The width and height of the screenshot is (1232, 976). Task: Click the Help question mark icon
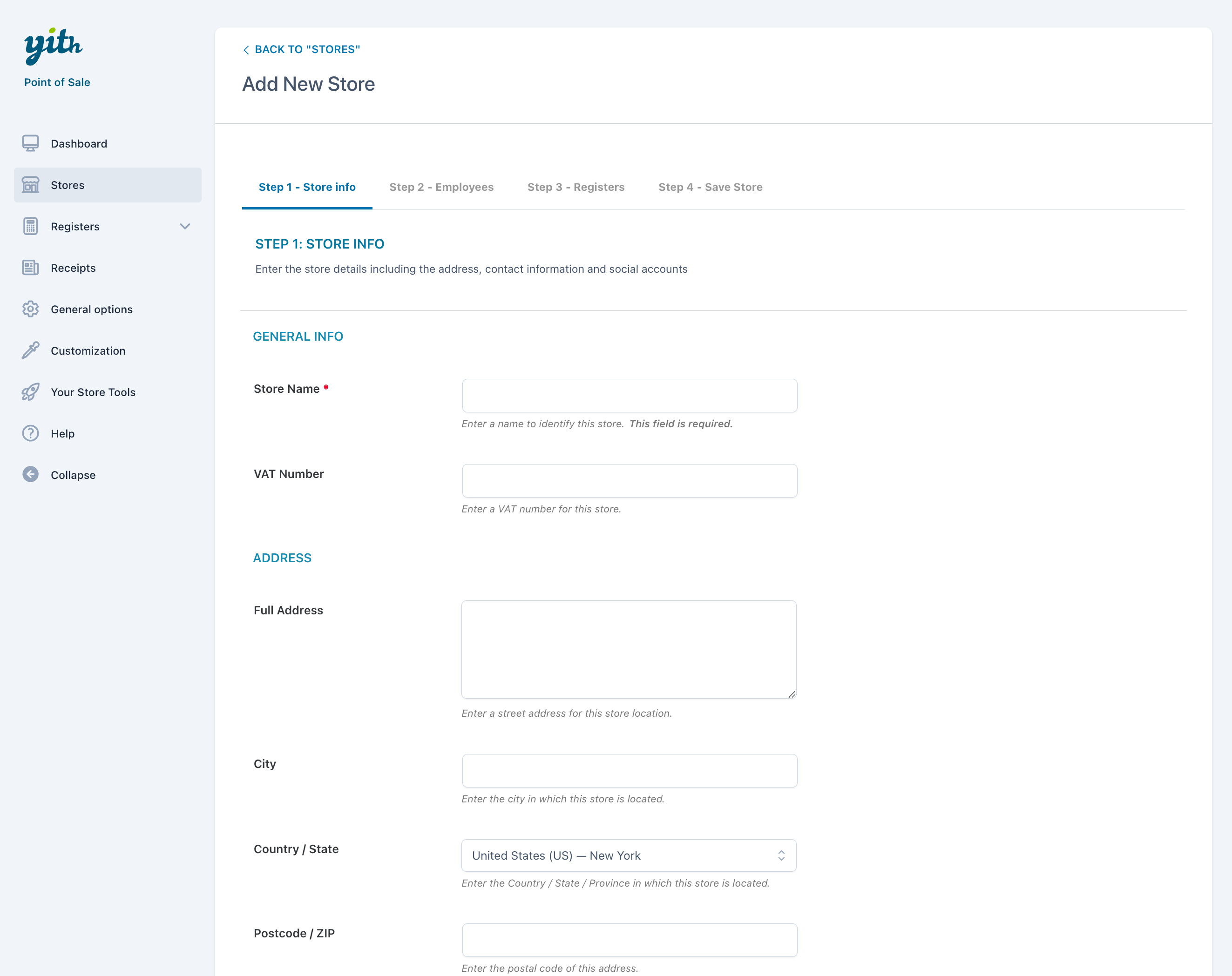coord(30,433)
